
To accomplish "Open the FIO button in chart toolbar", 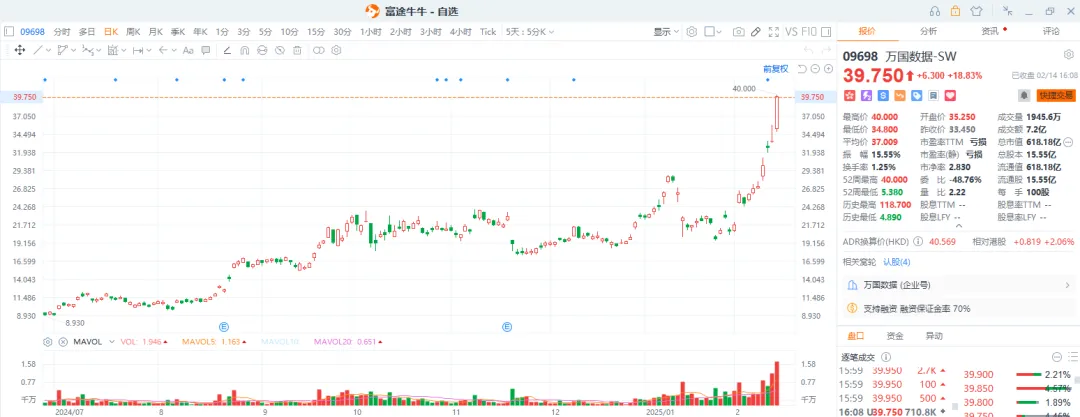I will point(809,32).
